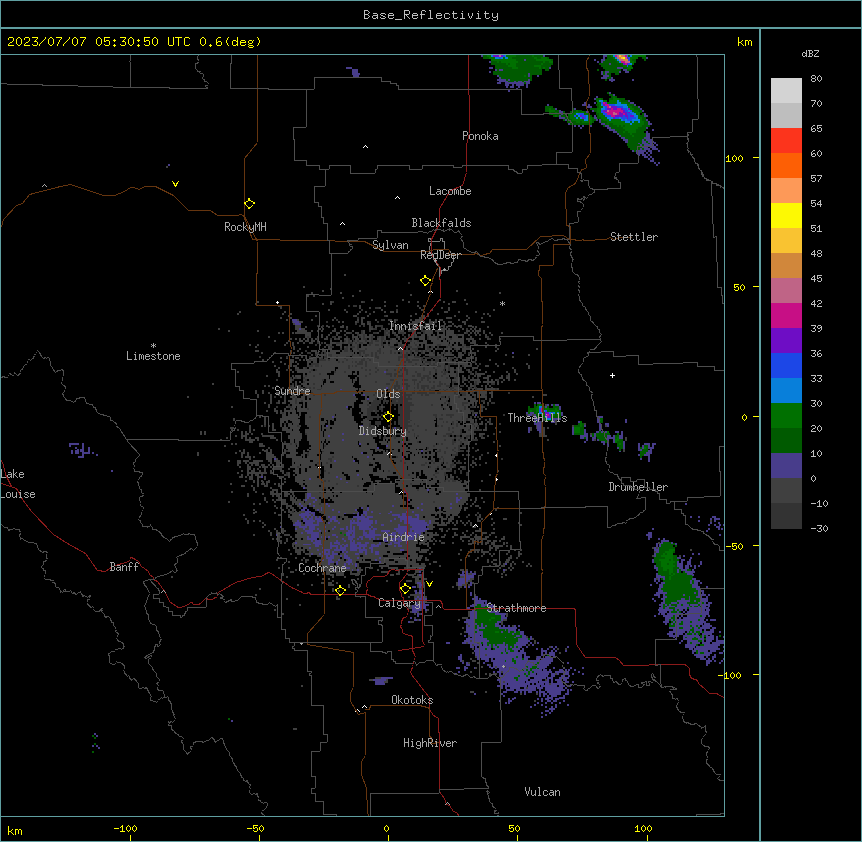Click the Vulcan town label
The height and width of the screenshot is (842, 862).
(542, 792)
